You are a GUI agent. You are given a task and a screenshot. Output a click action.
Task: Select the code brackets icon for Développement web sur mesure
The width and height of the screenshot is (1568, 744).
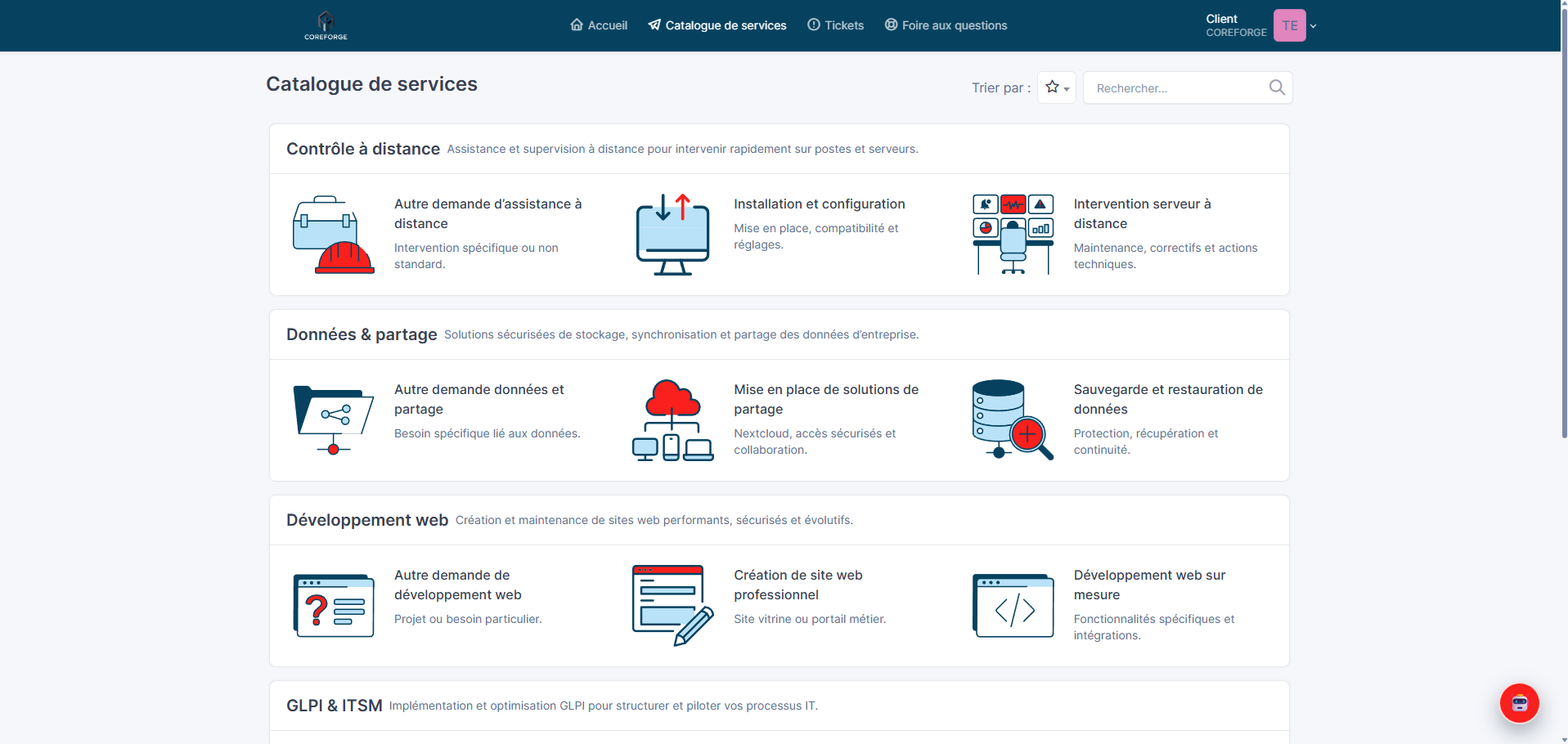[x=1013, y=605]
